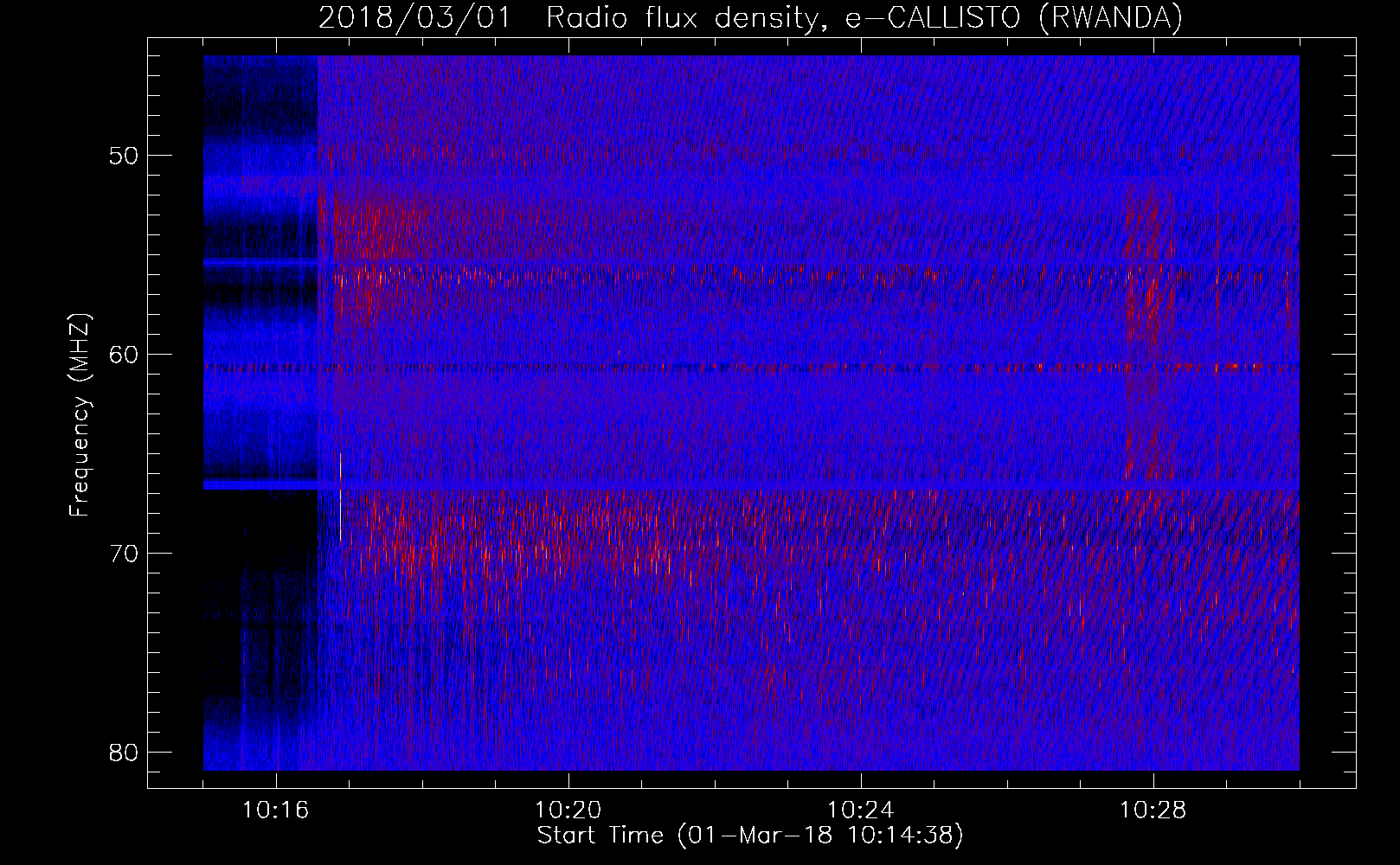
Task: Click the plot title "Radio flux density, e-CALLISTO (RWANDA)"
Action: coord(864,18)
